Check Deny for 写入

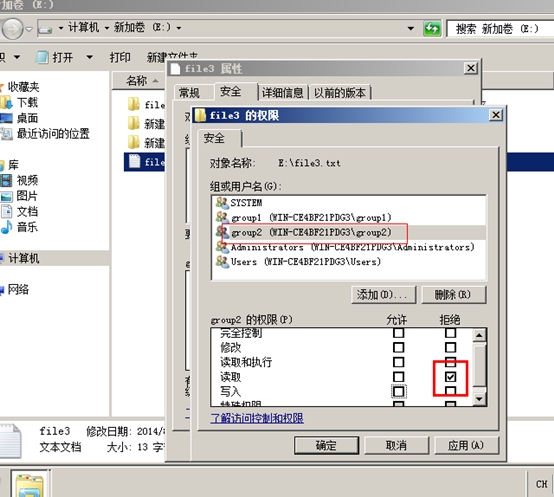coord(450,391)
